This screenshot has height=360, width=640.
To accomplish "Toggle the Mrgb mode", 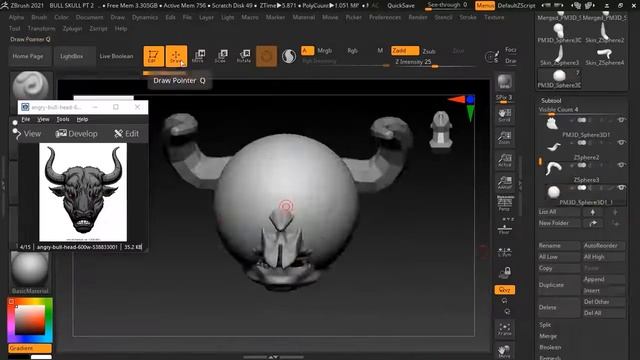I will (x=324, y=51).
